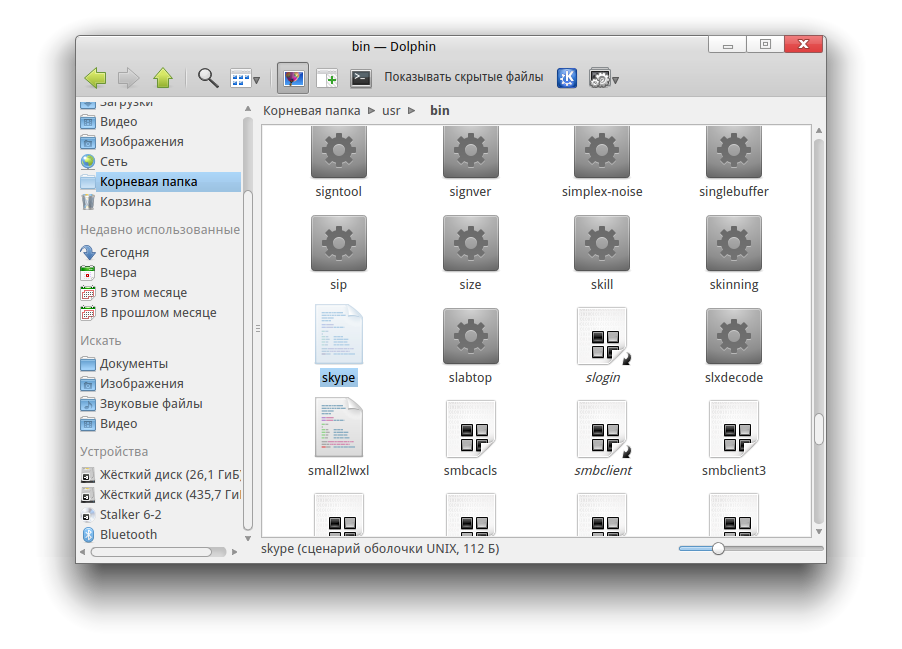Click 'Корневая папка' breadcrumb segment

click(x=311, y=110)
